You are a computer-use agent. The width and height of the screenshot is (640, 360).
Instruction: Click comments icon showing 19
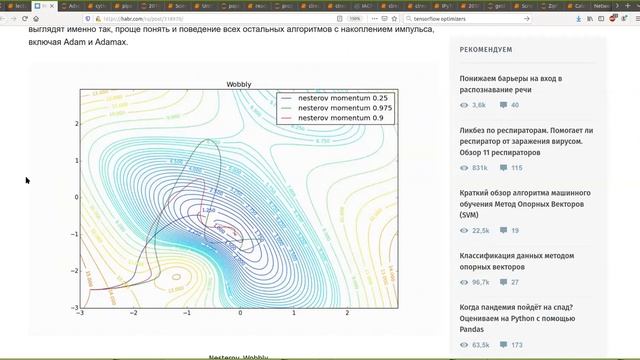click(x=503, y=230)
